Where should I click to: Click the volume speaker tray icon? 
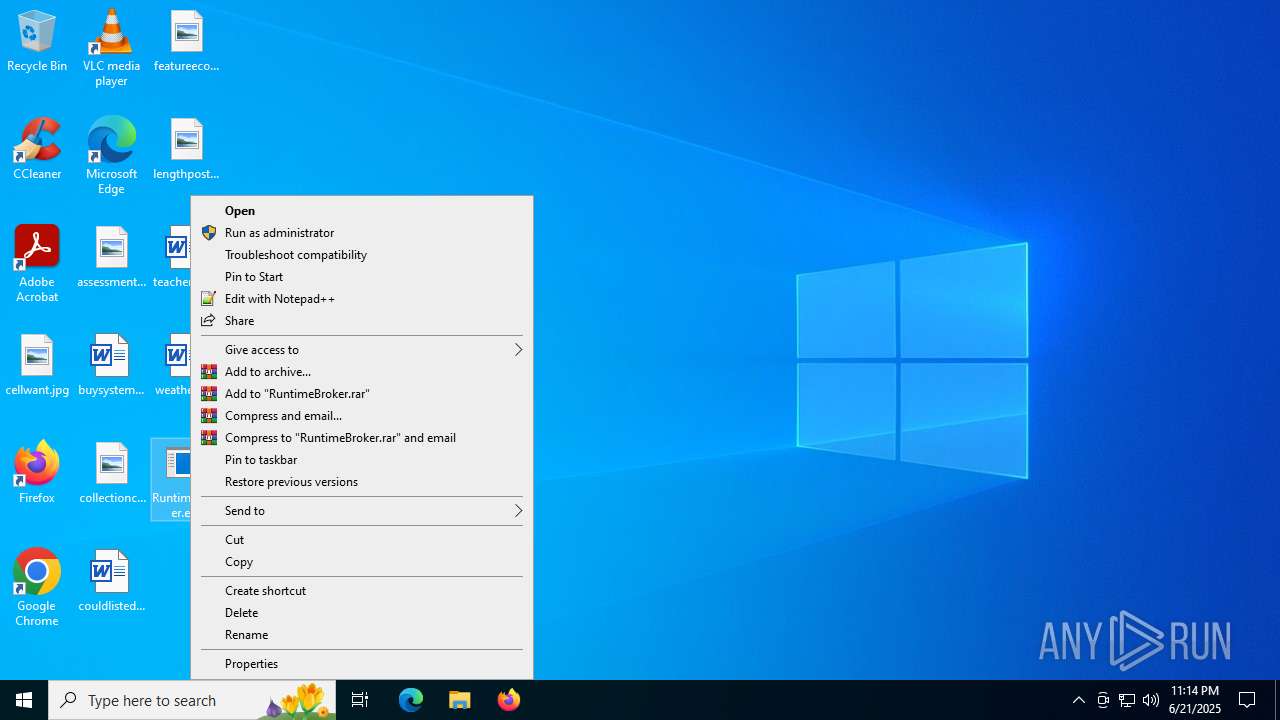point(1151,700)
